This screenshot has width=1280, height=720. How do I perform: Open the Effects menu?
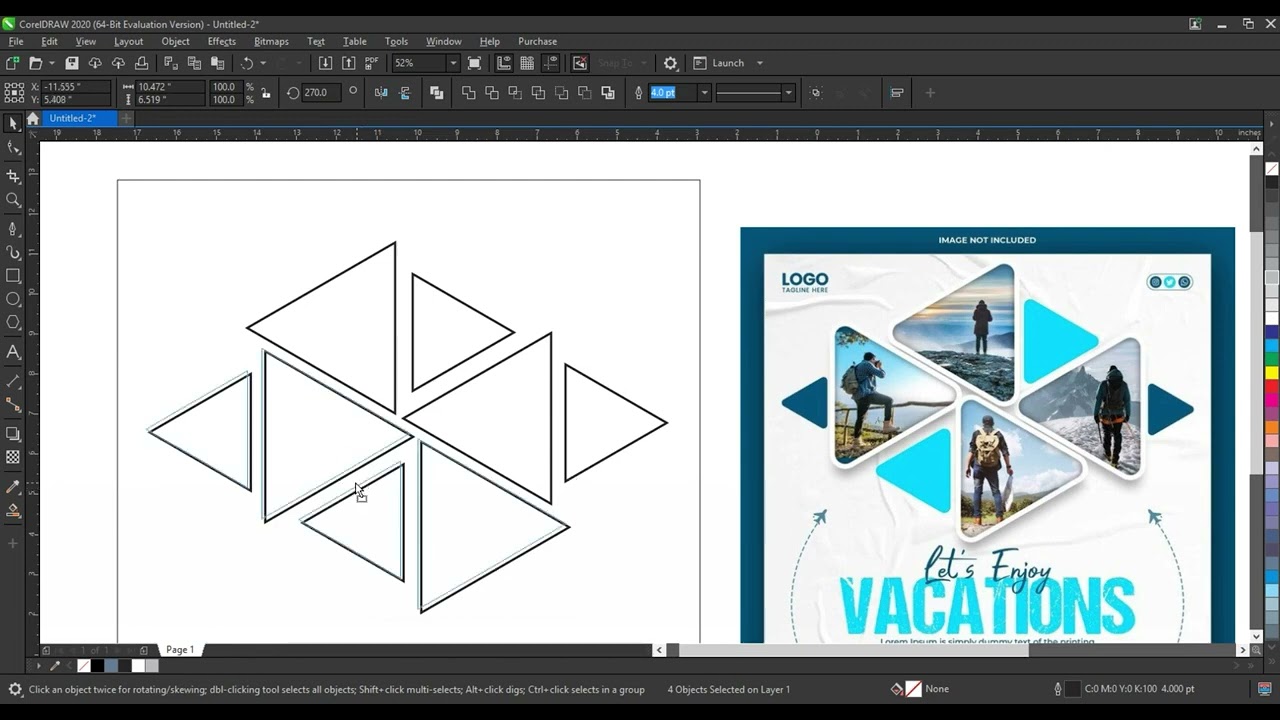(222, 41)
